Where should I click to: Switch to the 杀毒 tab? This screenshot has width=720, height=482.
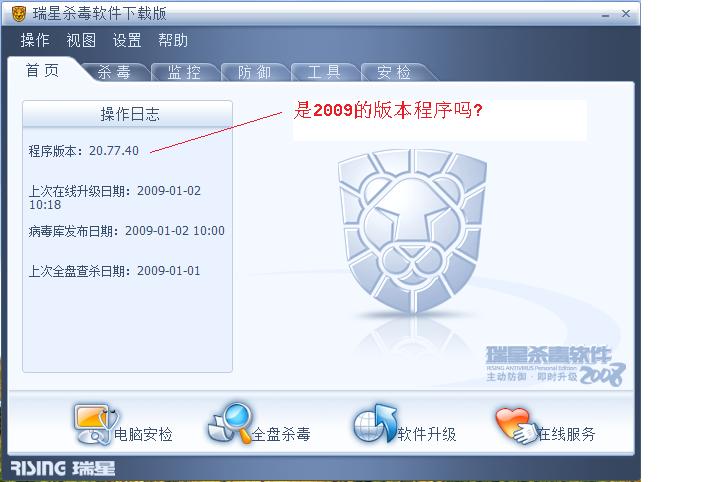[x=114, y=72]
